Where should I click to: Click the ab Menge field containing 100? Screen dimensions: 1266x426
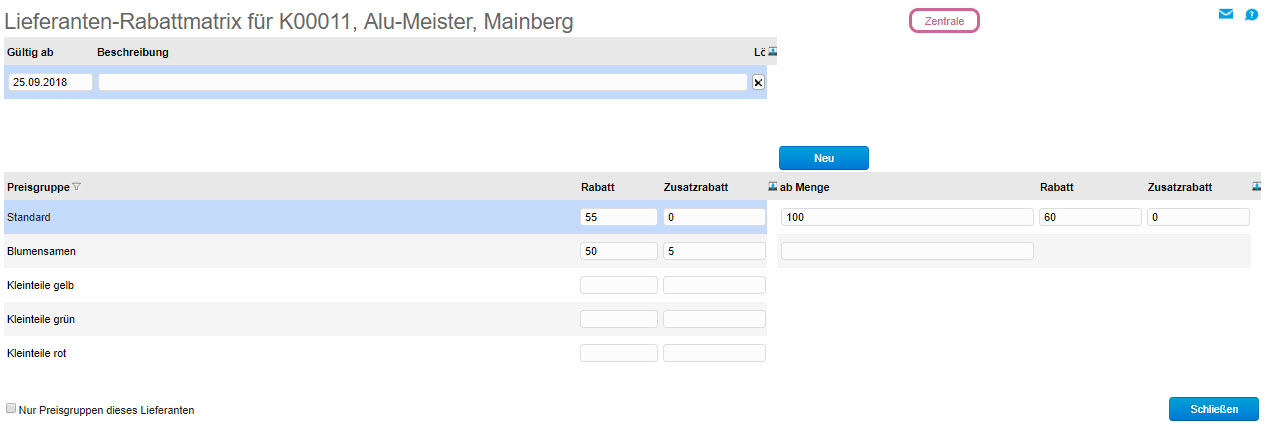pos(906,217)
